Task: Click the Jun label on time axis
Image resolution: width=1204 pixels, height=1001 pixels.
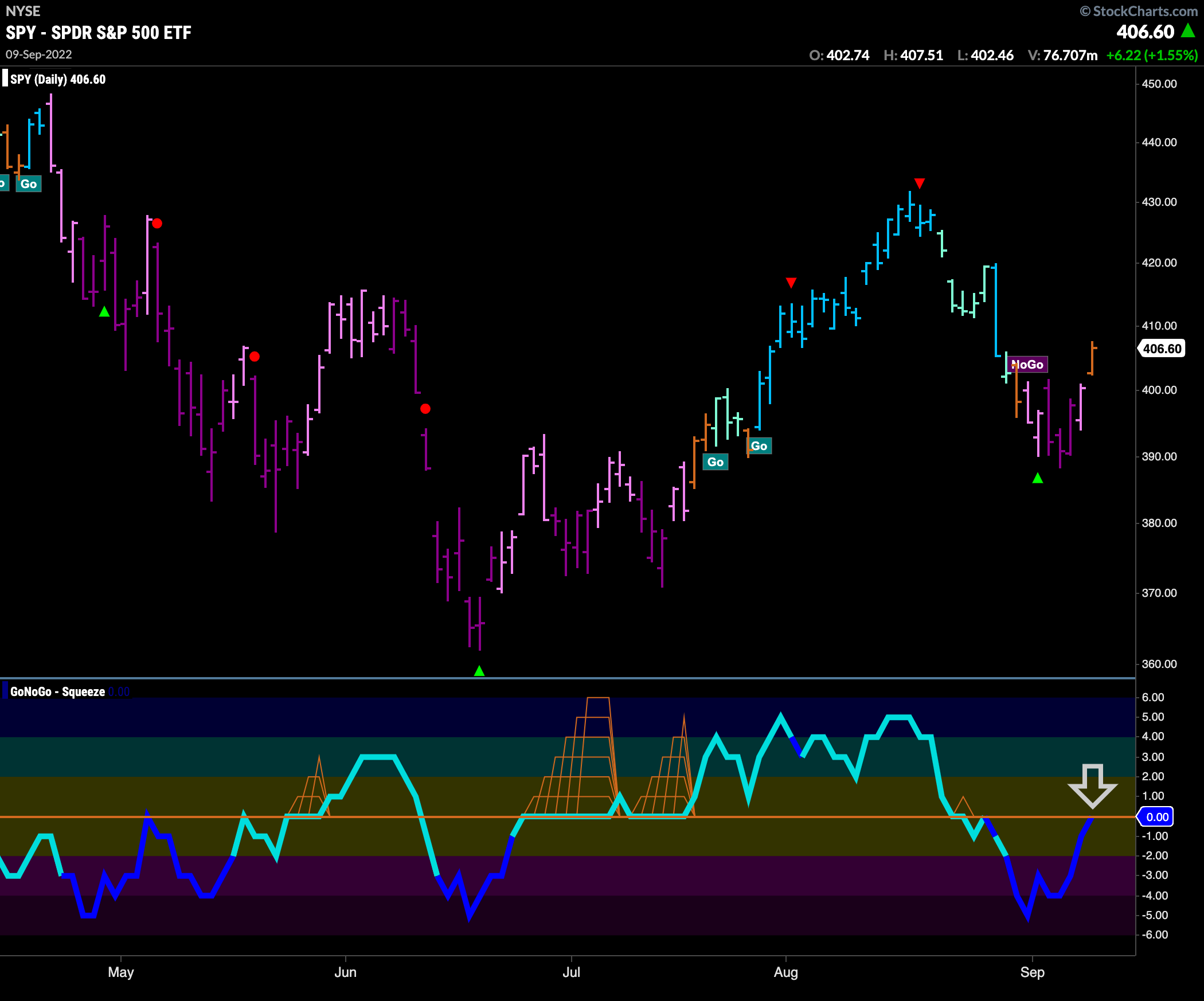Action: click(x=346, y=972)
